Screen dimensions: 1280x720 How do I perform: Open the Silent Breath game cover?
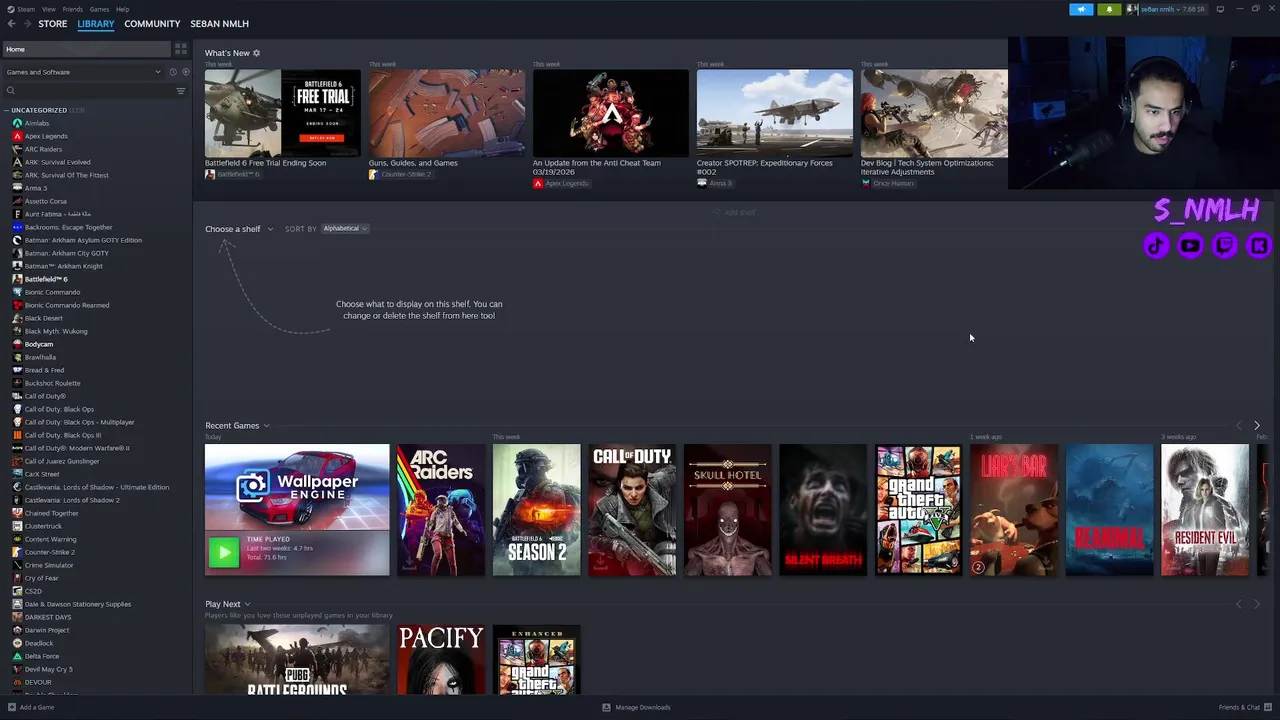pyautogui.click(x=823, y=510)
